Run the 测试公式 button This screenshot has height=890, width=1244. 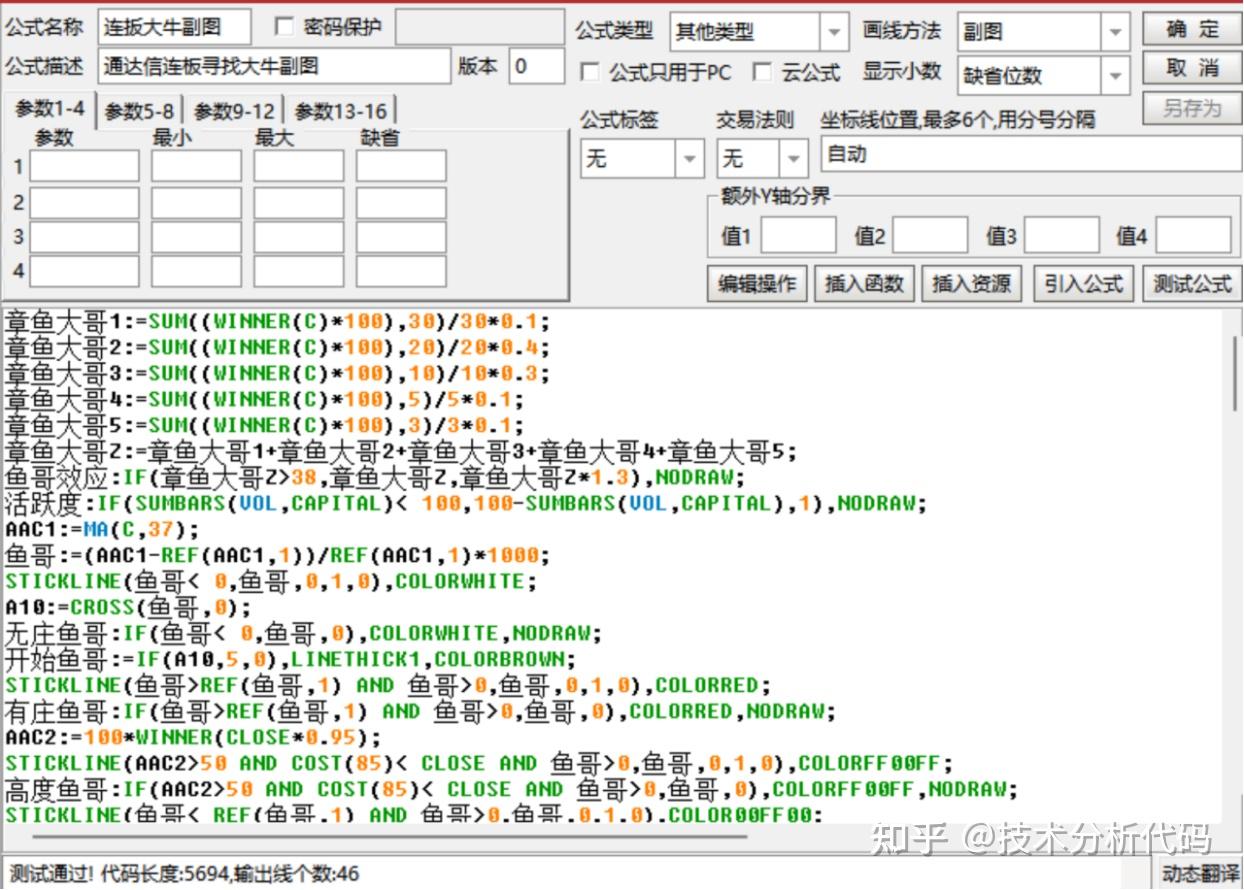[x=1192, y=284]
